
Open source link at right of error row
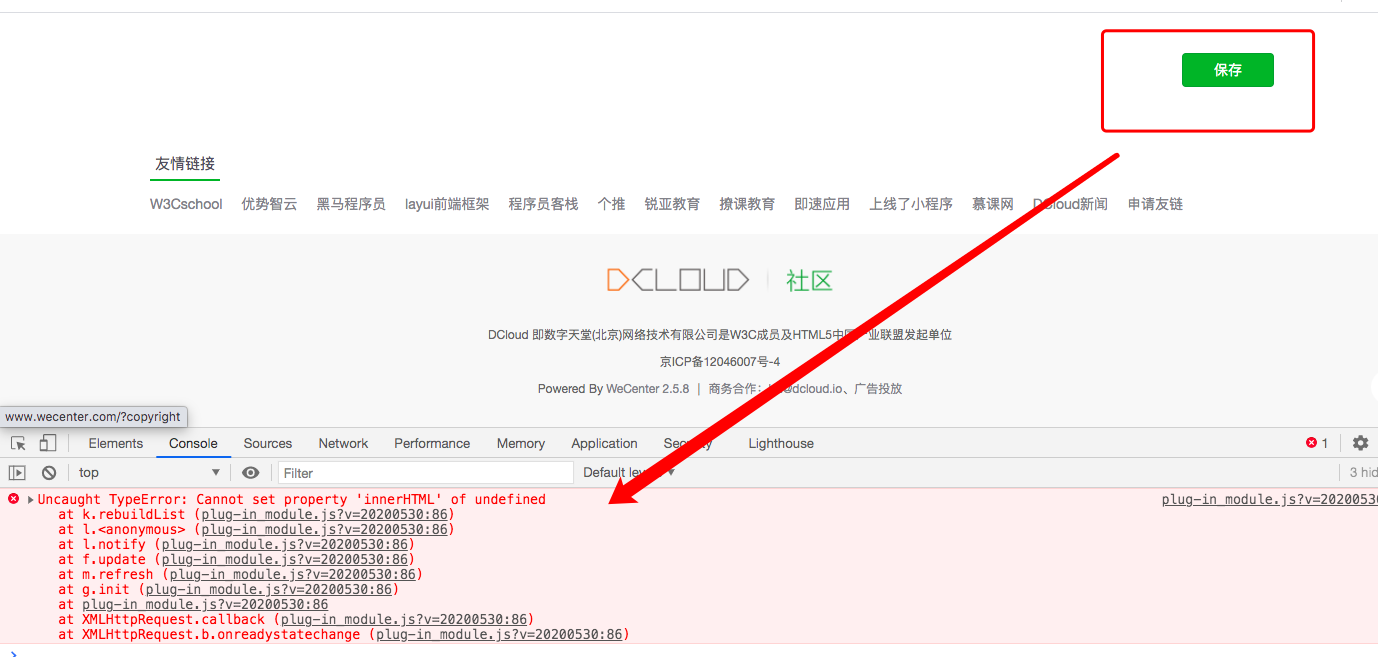[x=1270, y=499]
